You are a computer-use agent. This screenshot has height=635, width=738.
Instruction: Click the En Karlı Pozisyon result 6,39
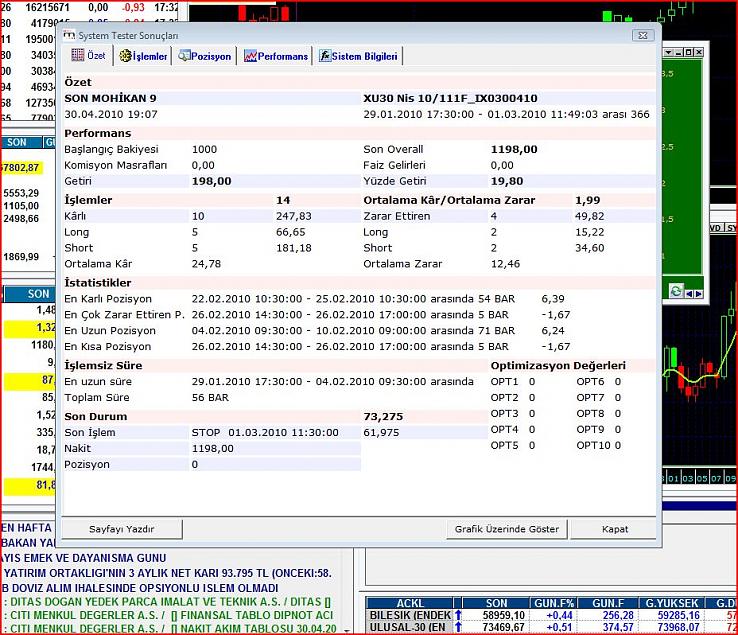coord(553,299)
